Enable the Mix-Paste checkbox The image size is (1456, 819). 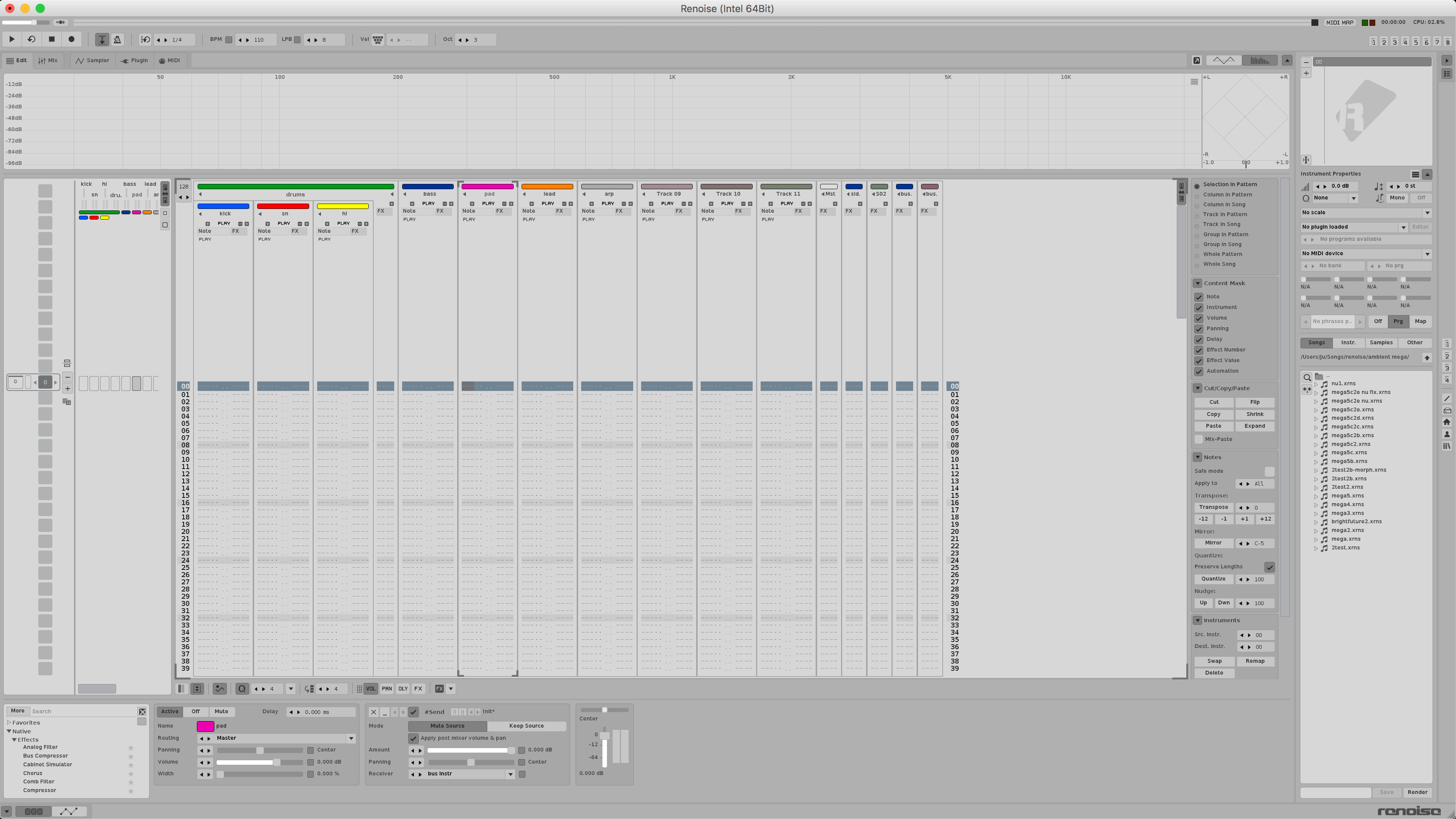click(1198, 439)
